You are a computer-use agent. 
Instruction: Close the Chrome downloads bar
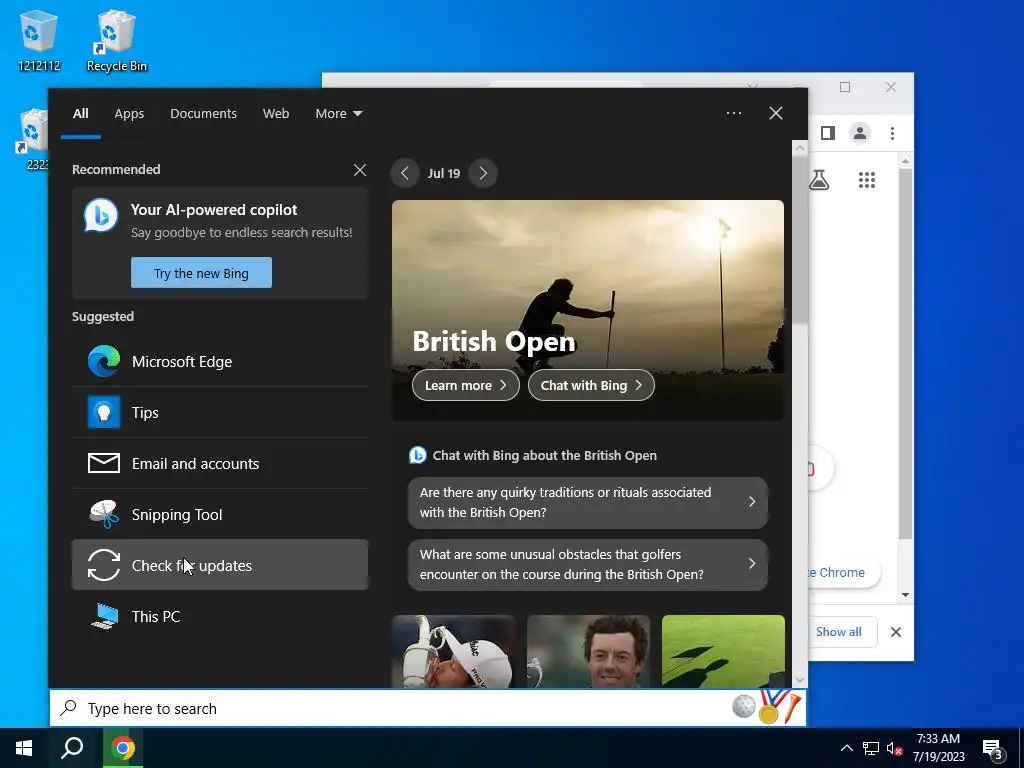click(x=896, y=632)
